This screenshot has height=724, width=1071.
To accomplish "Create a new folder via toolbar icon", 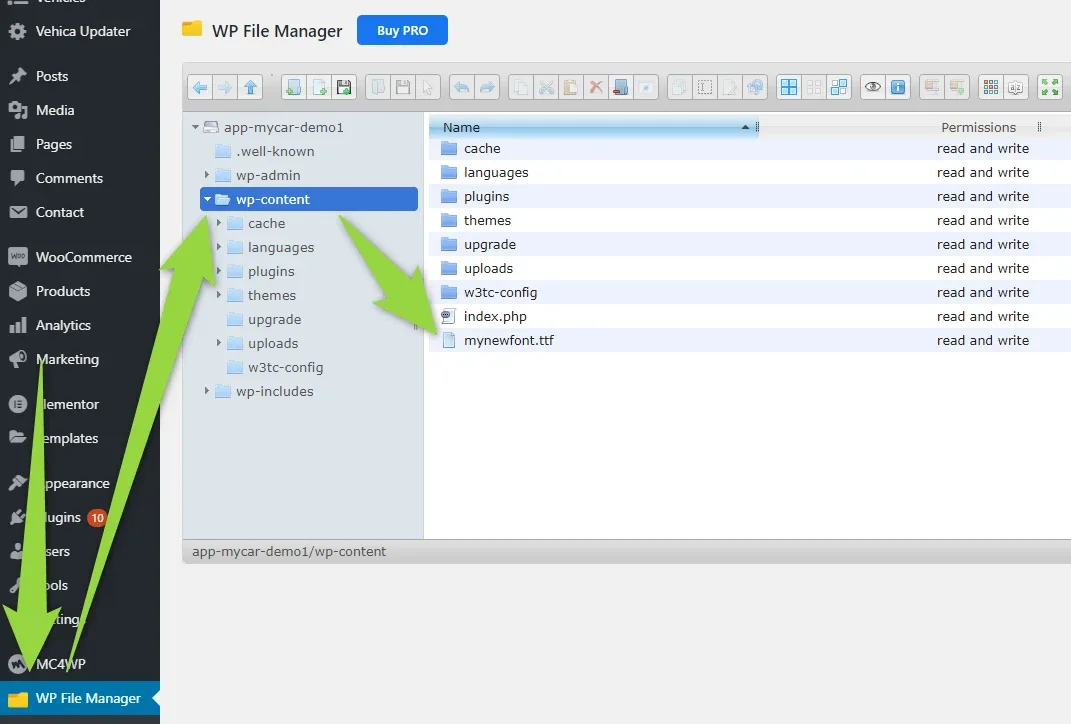I will click(294, 87).
